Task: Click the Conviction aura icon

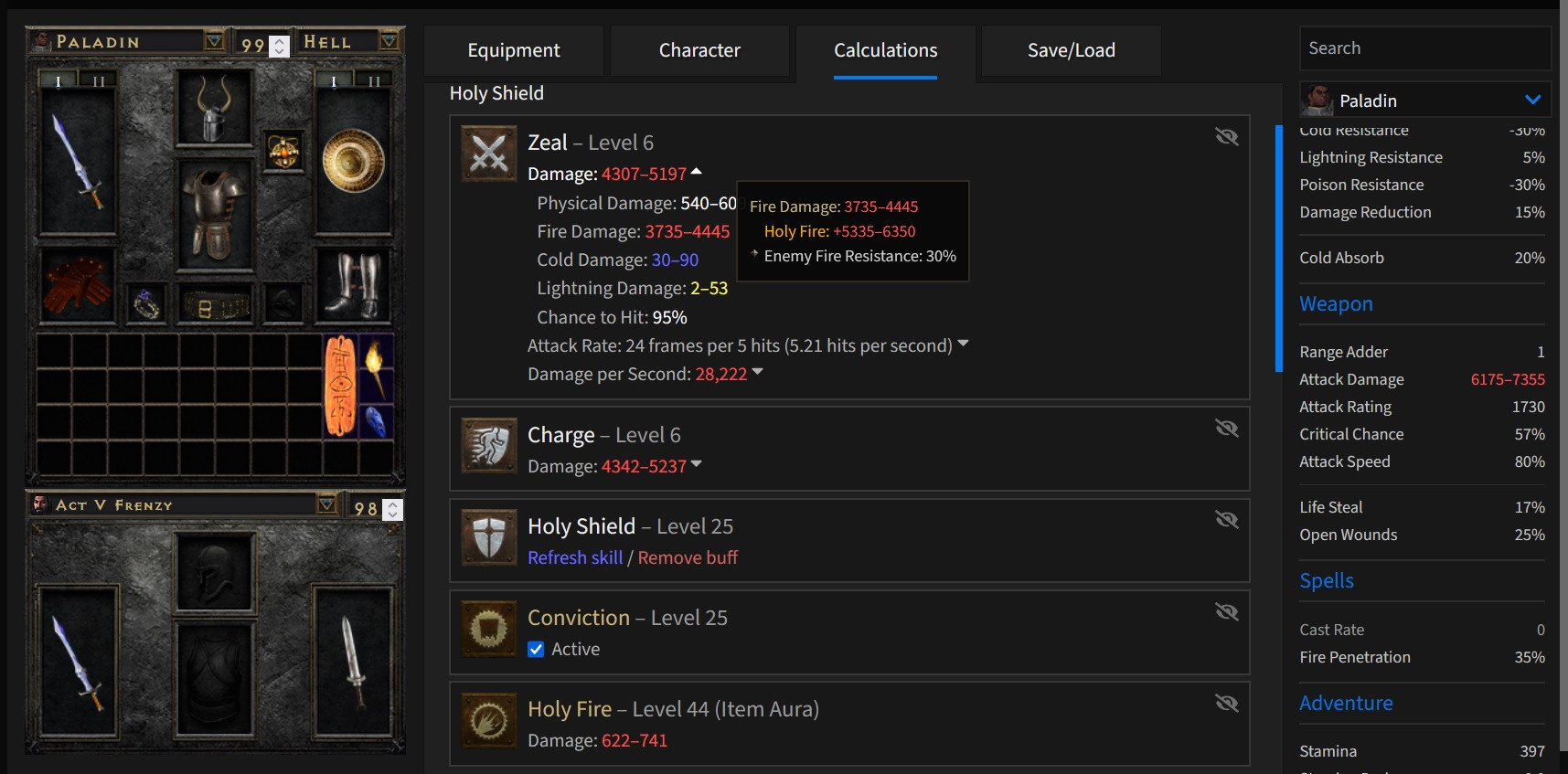Action: (488, 629)
